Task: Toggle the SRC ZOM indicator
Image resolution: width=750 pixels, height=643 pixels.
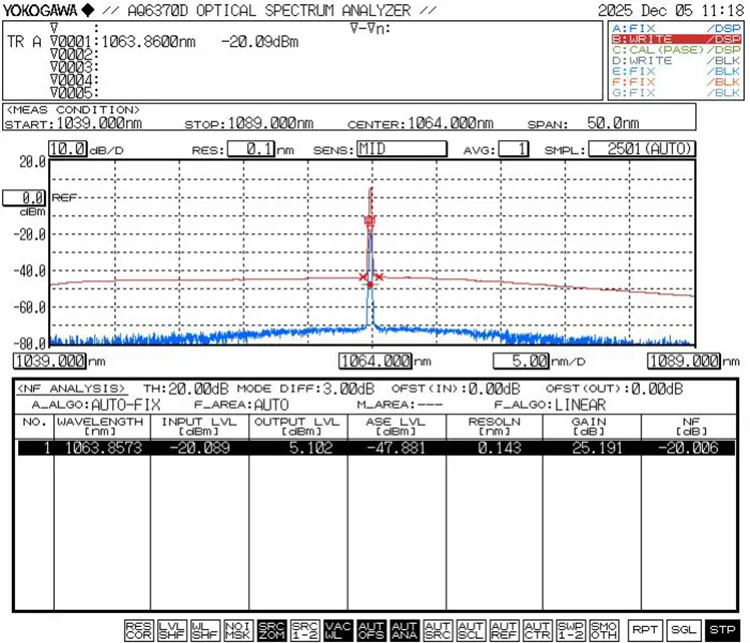Action: 271,631
